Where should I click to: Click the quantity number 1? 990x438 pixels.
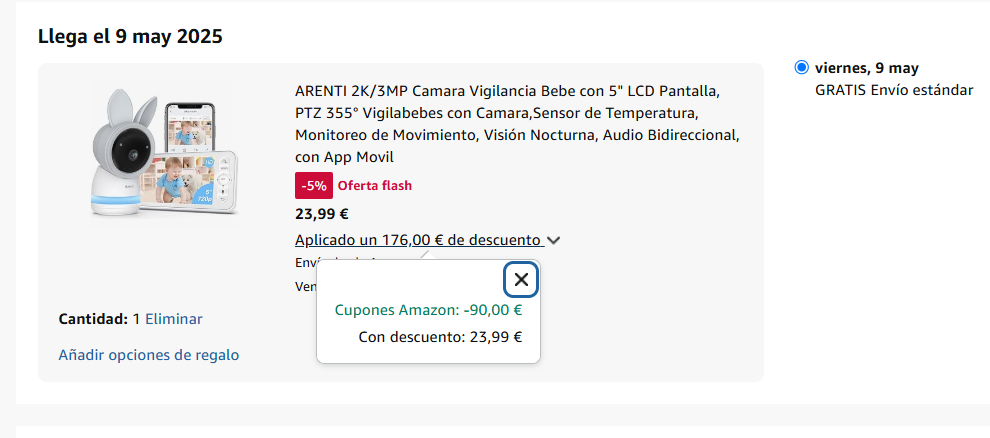[136, 319]
